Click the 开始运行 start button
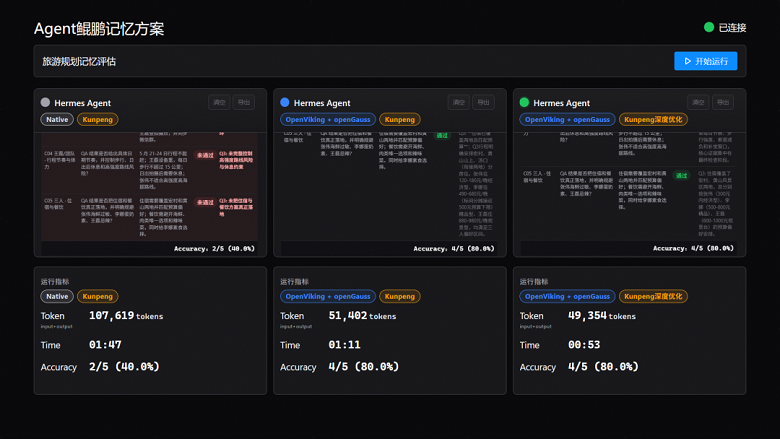Image resolution: width=780 pixels, height=439 pixels. (x=705, y=61)
